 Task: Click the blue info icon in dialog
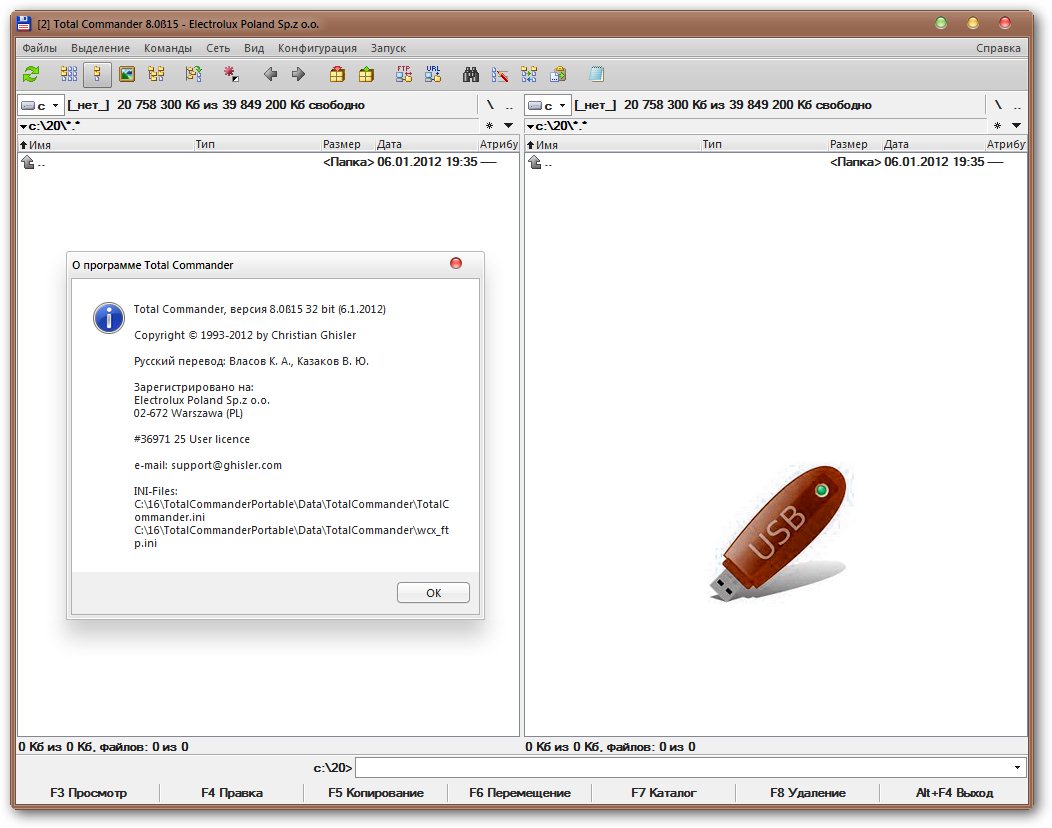click(x=108, y=318)
